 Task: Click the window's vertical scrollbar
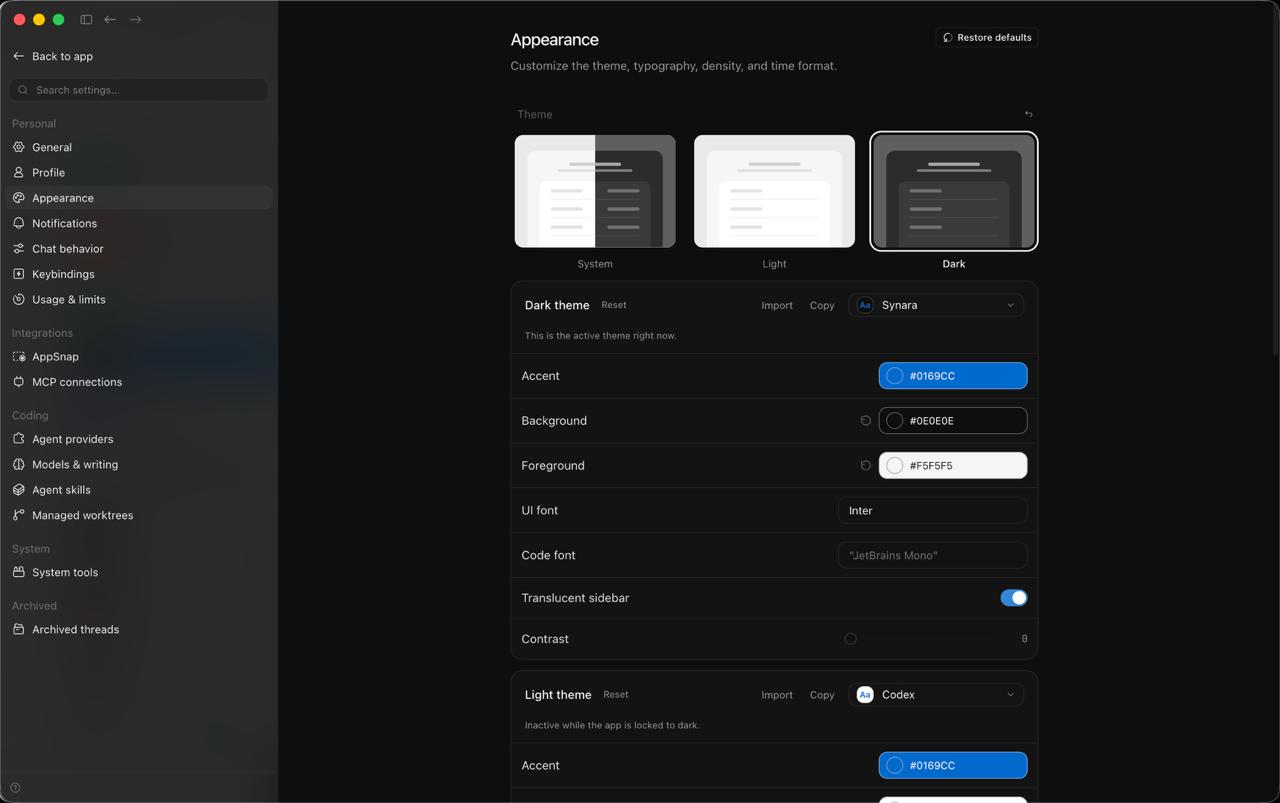(x=1275, y=180)
